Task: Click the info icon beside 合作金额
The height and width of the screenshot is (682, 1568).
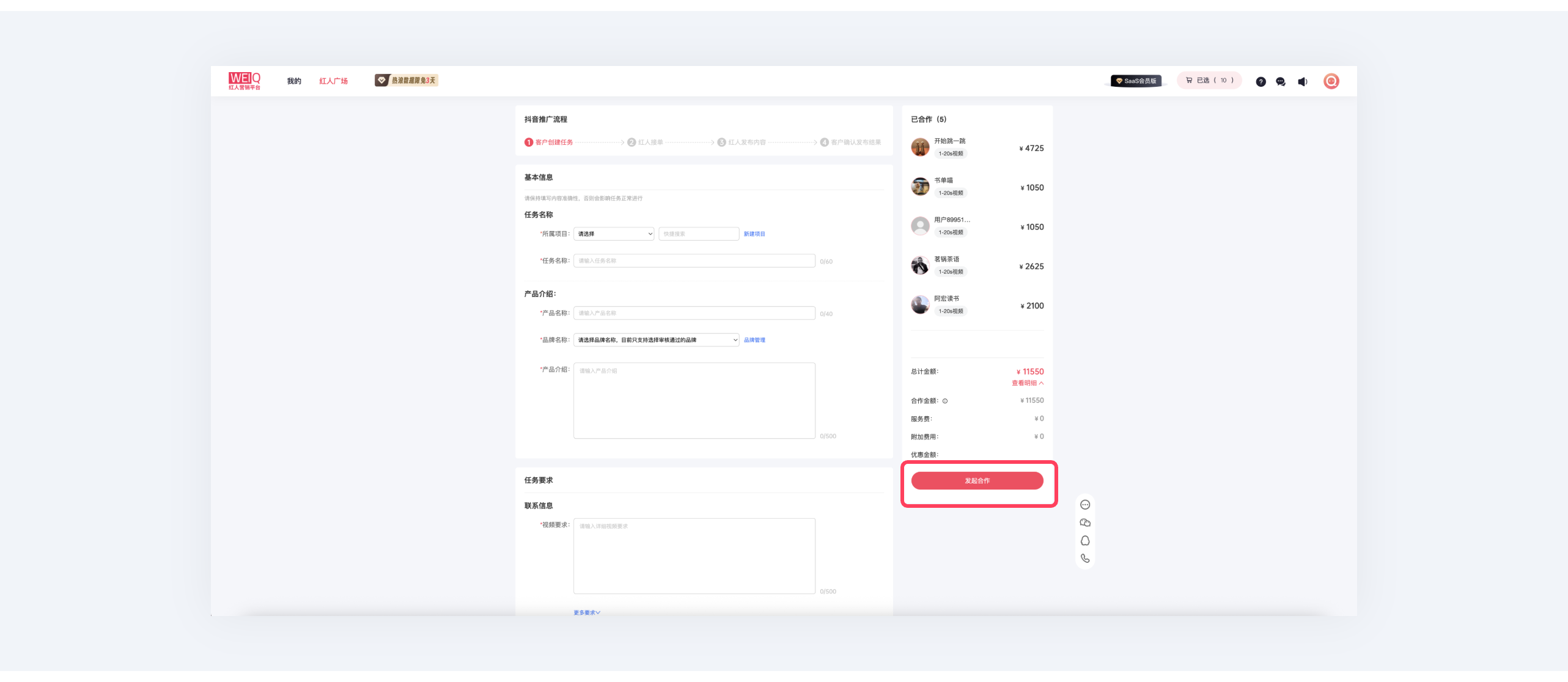Action: [945, 401]
